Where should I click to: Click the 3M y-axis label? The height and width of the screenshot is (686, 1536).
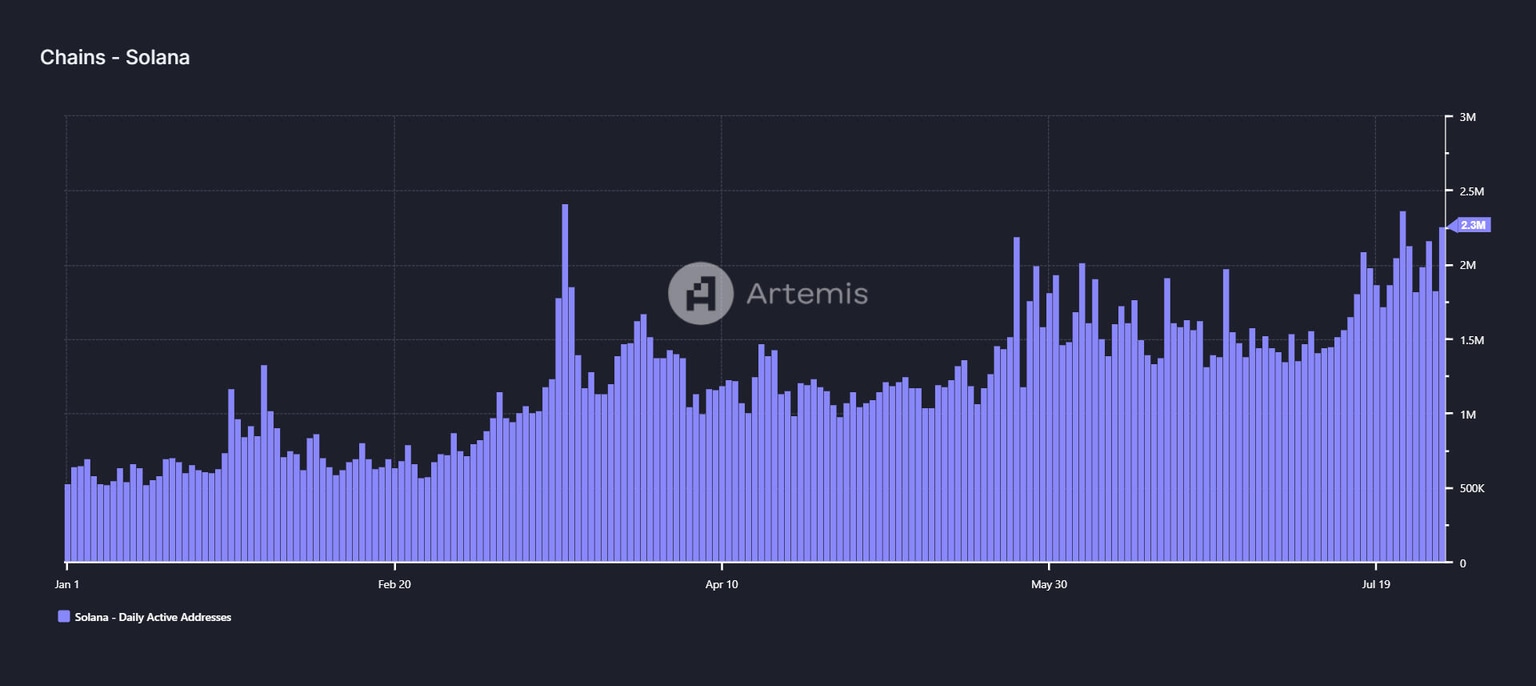click(1468, 117)
